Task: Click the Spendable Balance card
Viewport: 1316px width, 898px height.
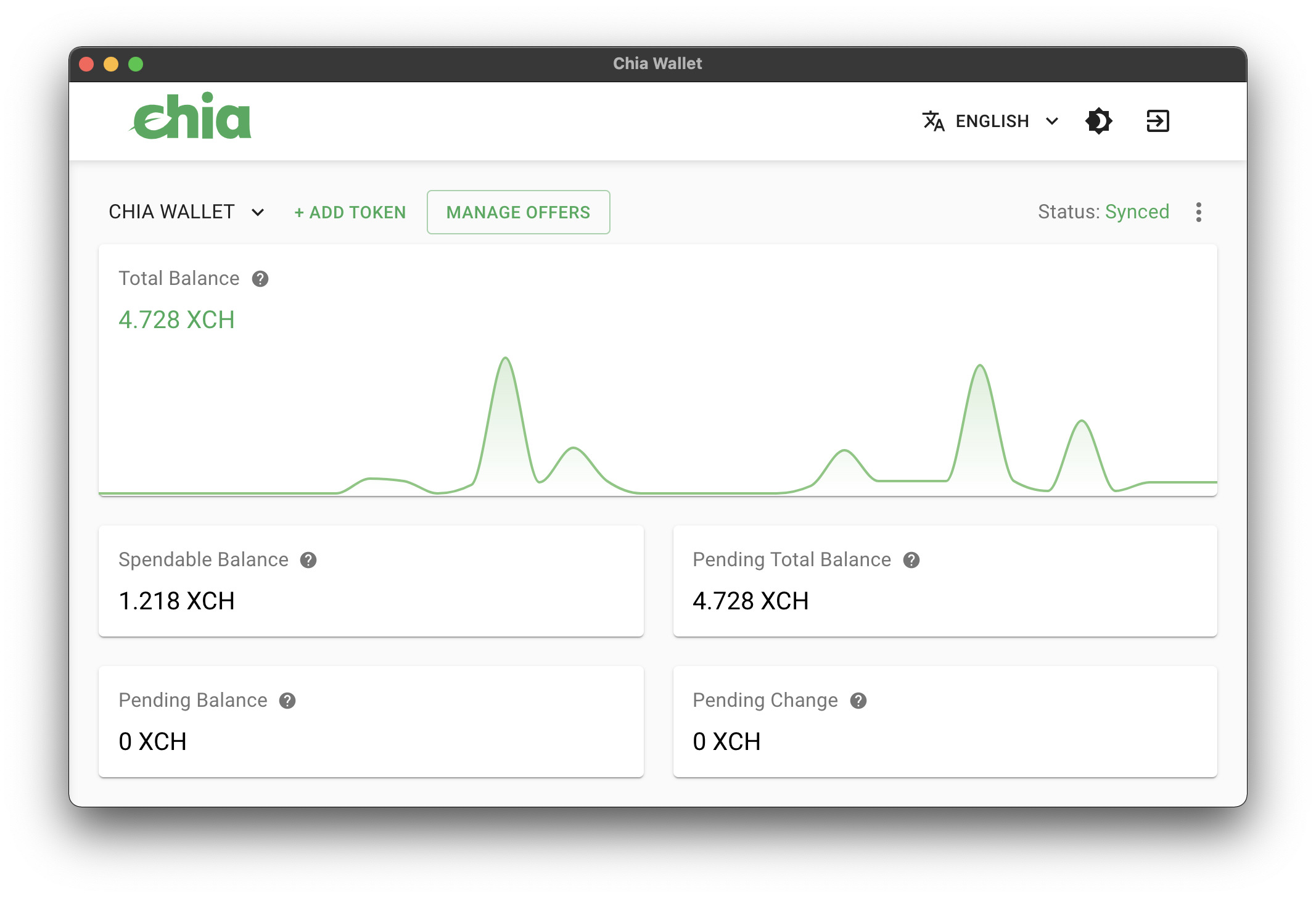Action: coord(371,581)
